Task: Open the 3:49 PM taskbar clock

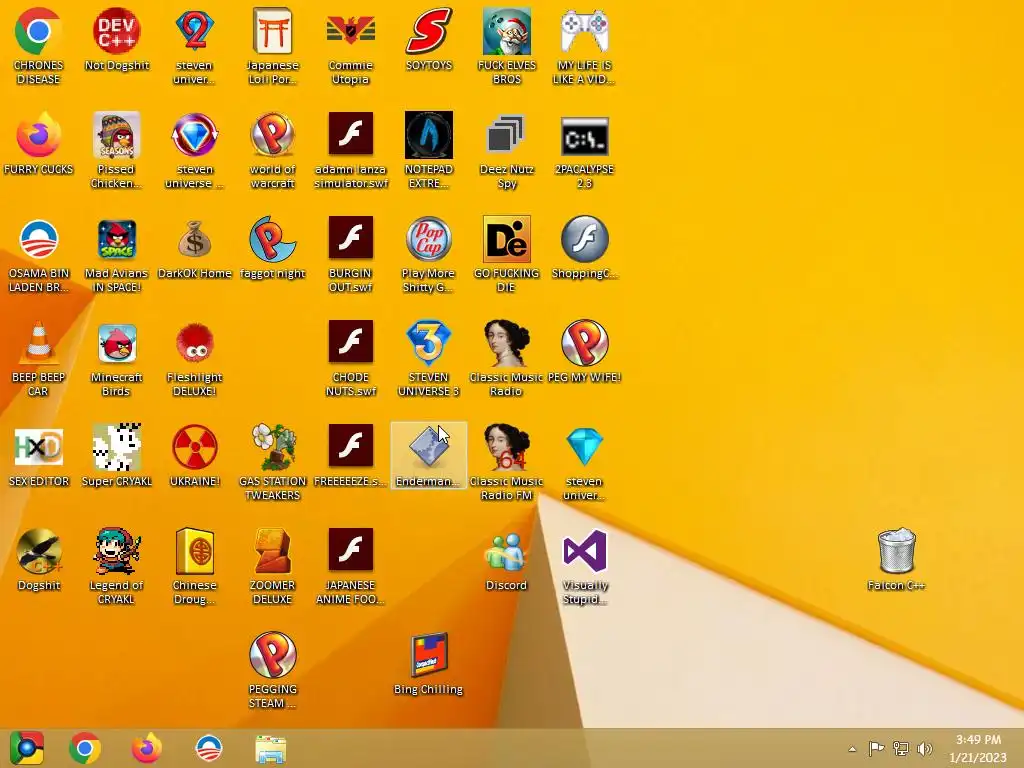Action: point(978,748)
